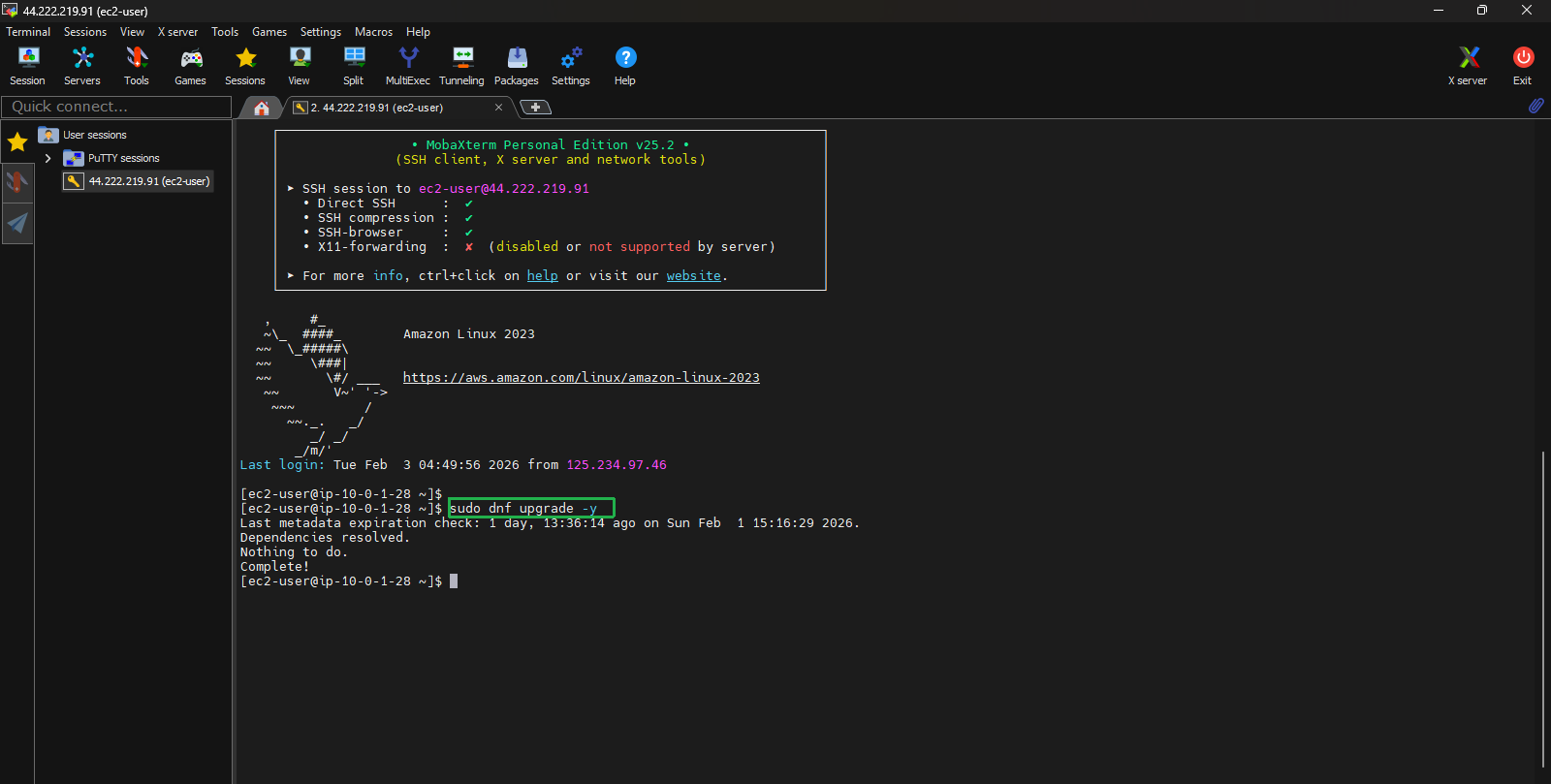Open the Sessions menu
Viewport: 1551px width, 784px height.
pyautogui.click(x=85, y=32)
